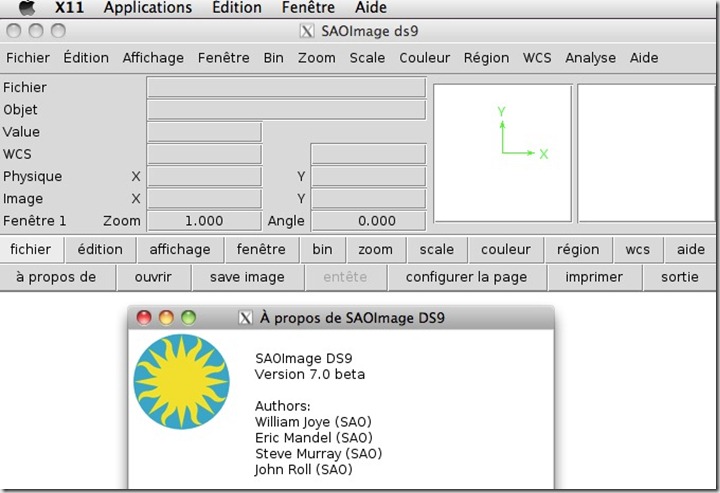Open the Couleur menu
Image resolution: width=720 pixels, height=493 pixels.
point(425,58)
